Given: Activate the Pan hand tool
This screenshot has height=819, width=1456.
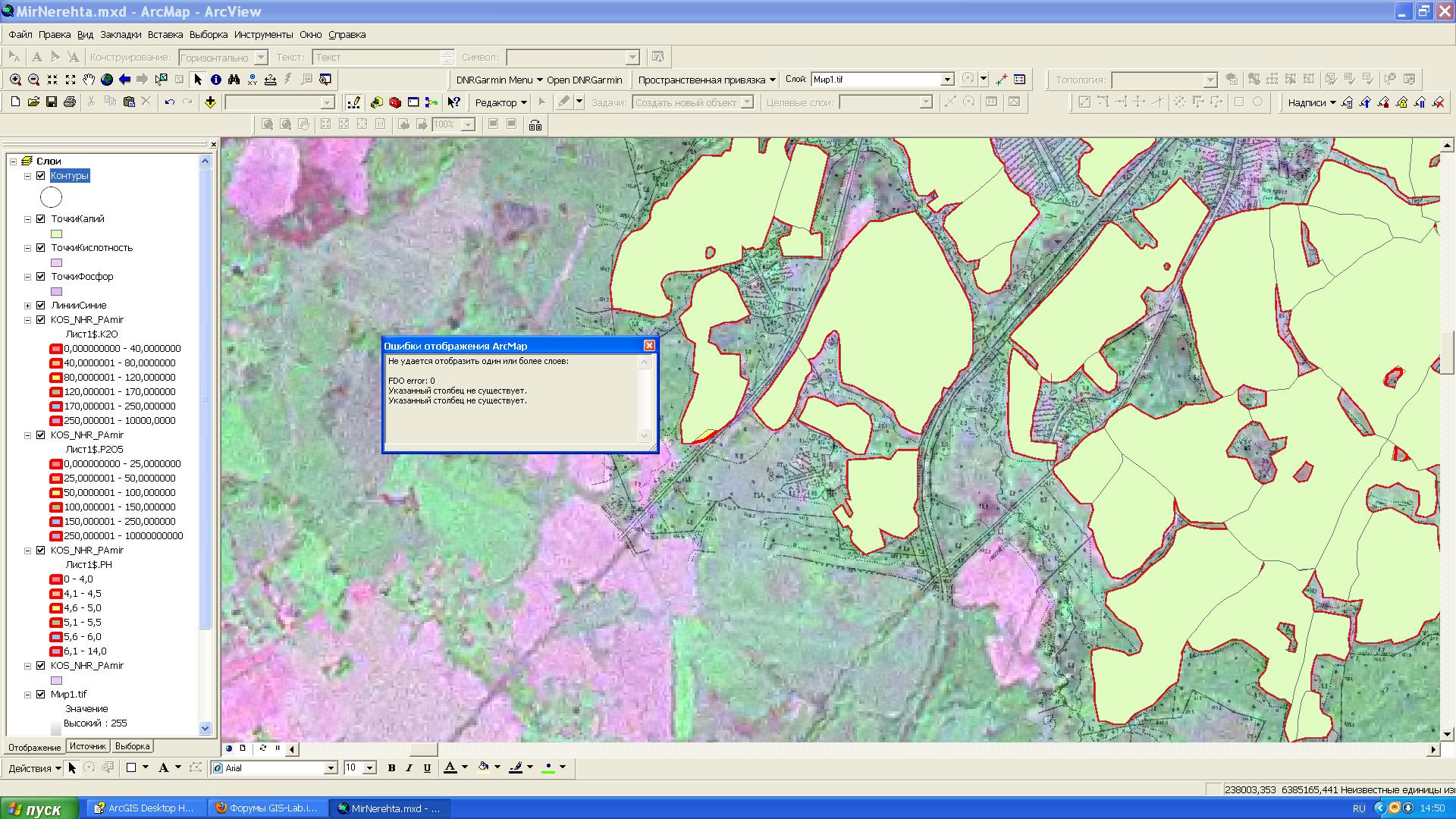Looking at the screenshot, I should pos(89,80).
